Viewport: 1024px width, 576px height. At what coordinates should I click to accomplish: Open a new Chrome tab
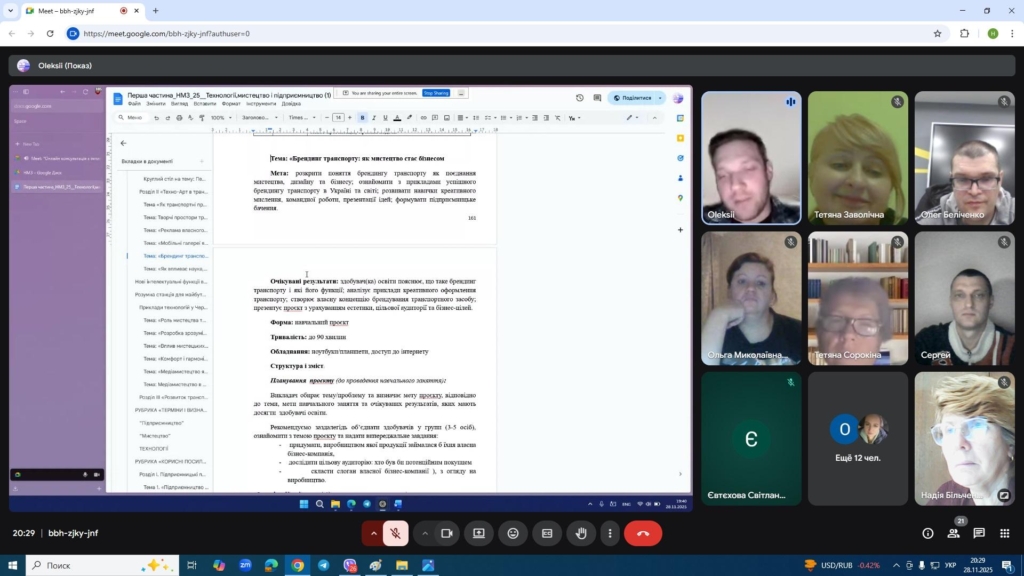click(155, 11)
